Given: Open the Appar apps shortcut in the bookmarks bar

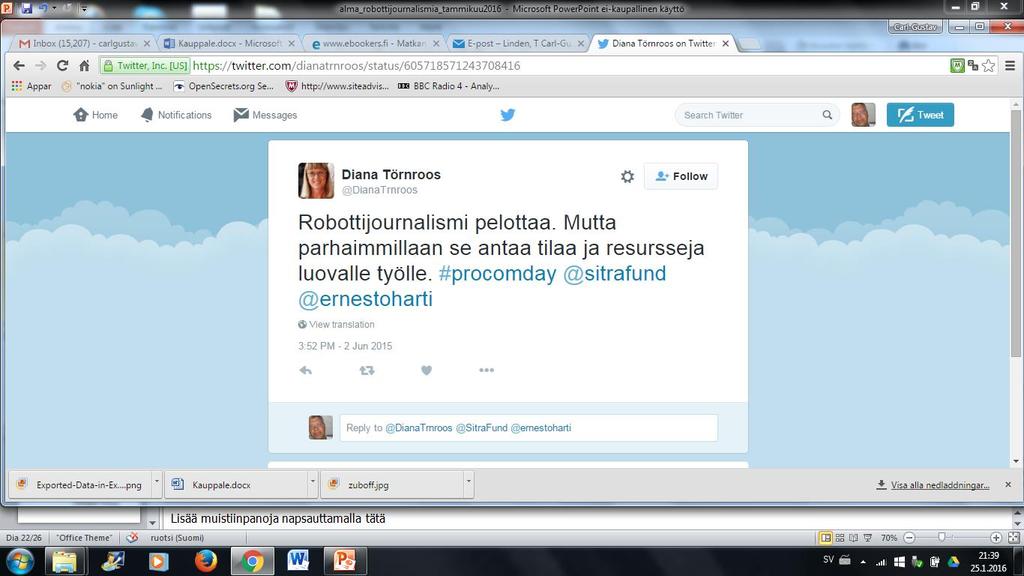Looking at the screenshot, I should pos(31,86).
